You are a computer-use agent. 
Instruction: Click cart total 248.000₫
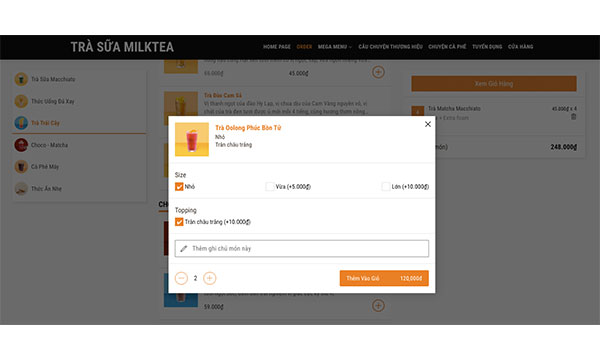[563, 147]
